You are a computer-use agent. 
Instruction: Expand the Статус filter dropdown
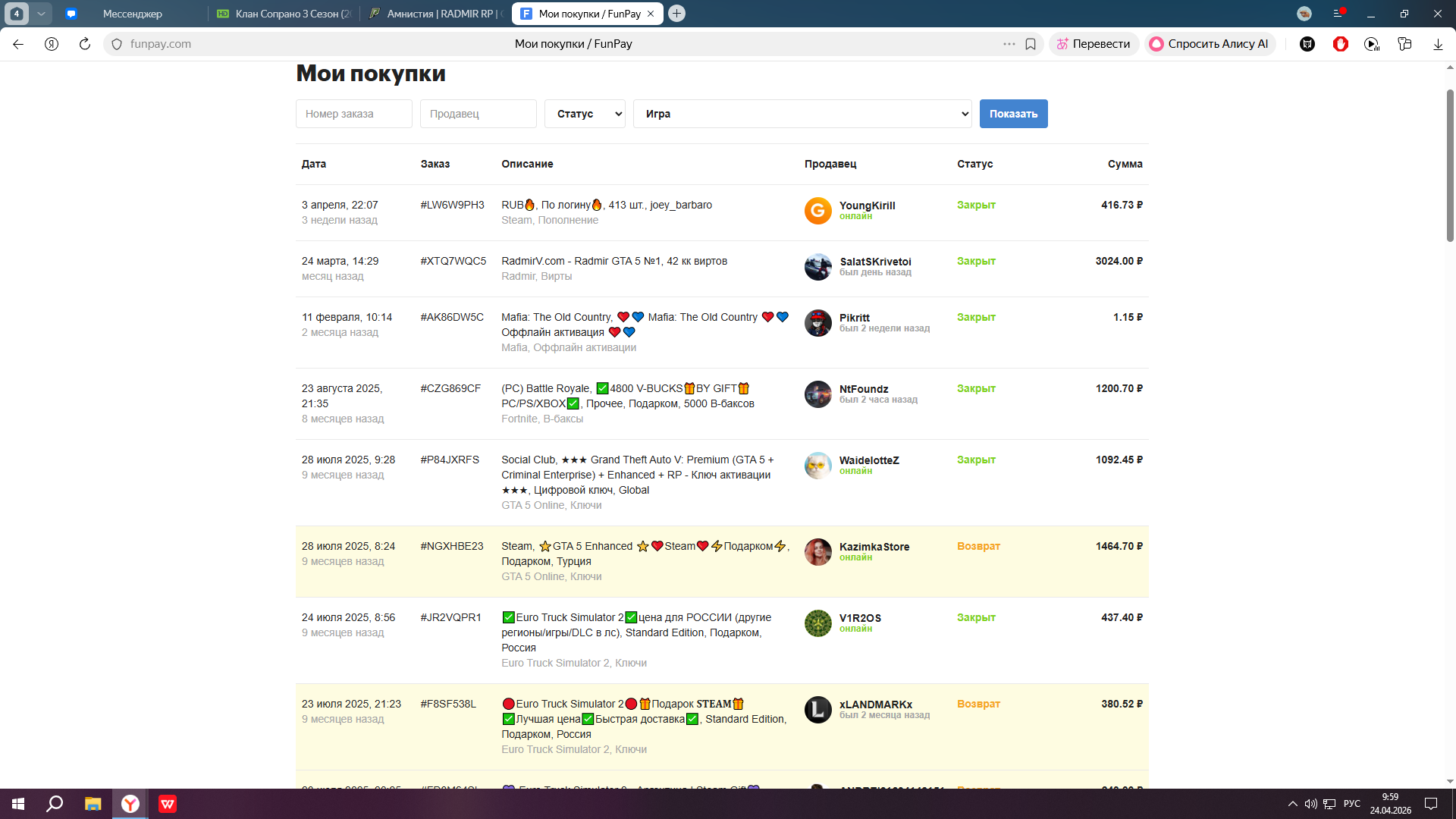(x=585, y=114)
